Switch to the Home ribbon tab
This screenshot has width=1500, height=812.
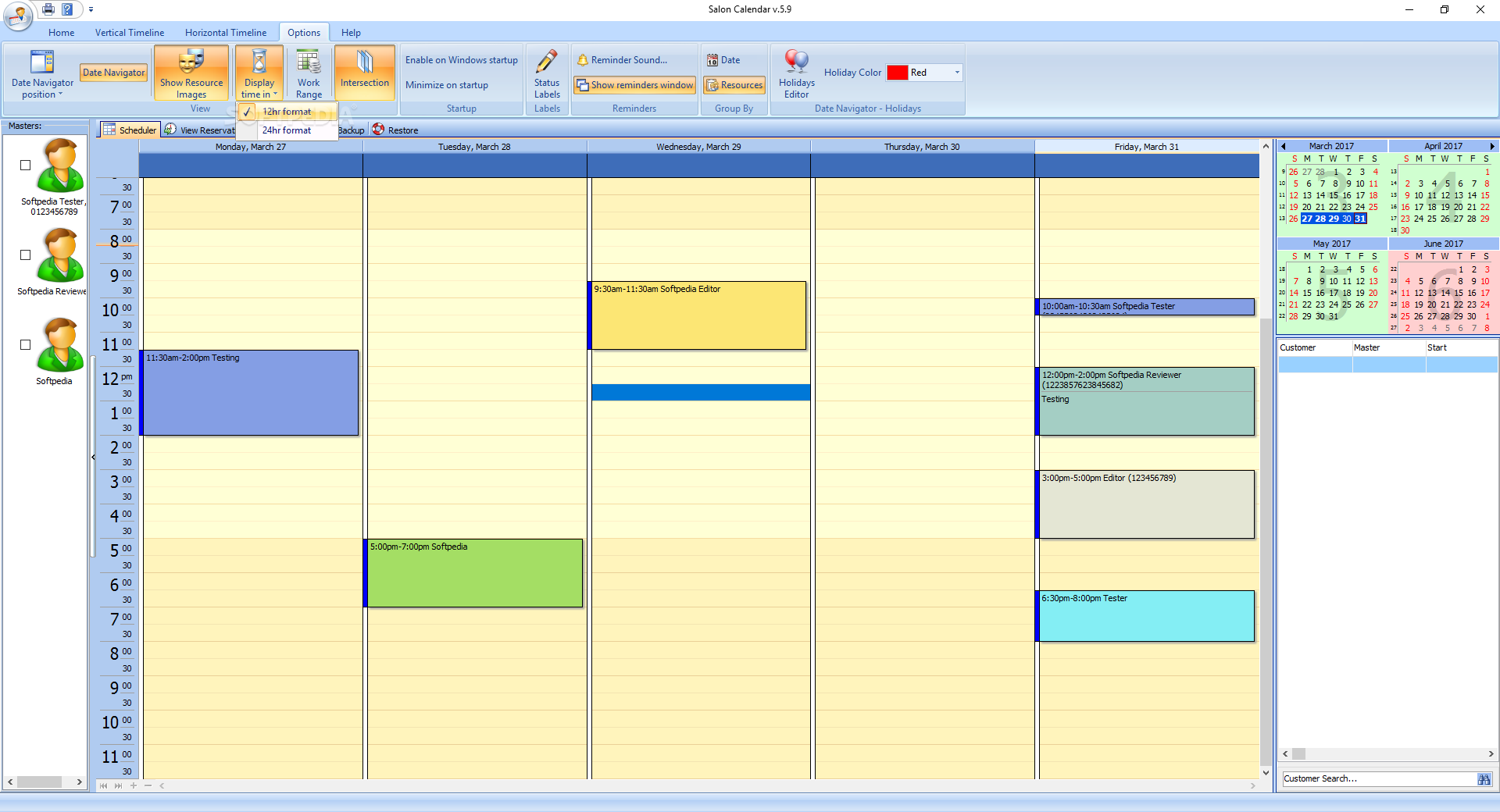(x=62, y=33)
